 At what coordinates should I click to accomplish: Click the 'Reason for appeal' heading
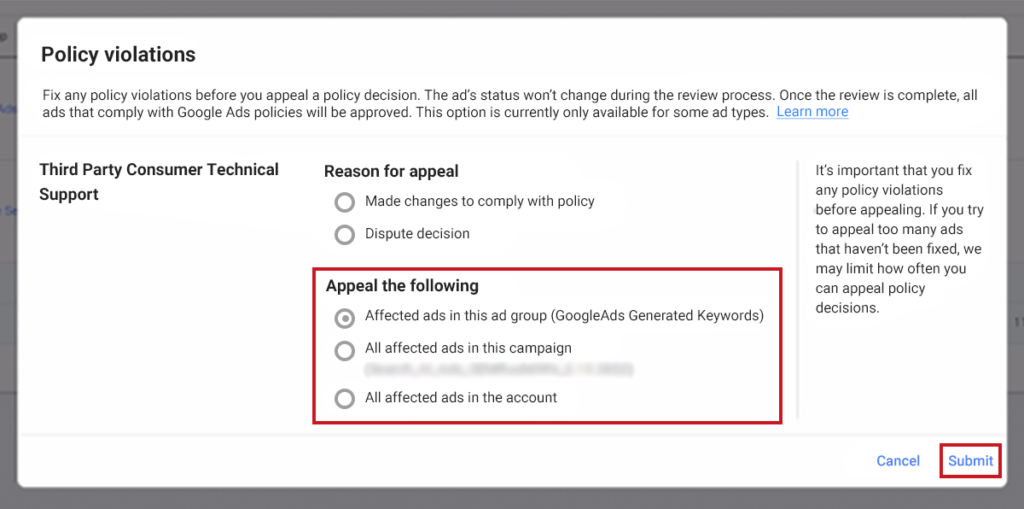coord(391,172)
